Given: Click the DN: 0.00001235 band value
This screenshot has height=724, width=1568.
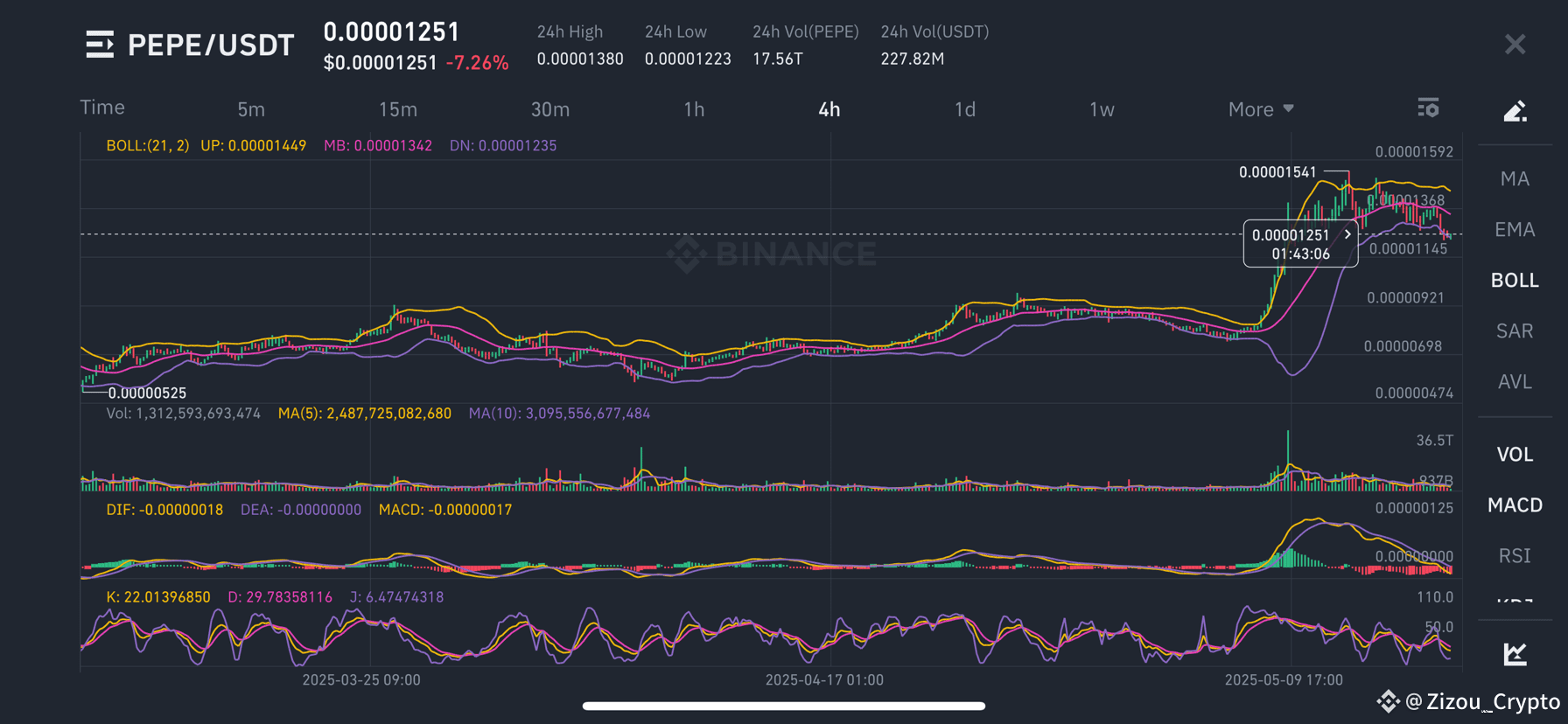Looking at the screenshot, I should pyautogui.click(x=503, y=146).
